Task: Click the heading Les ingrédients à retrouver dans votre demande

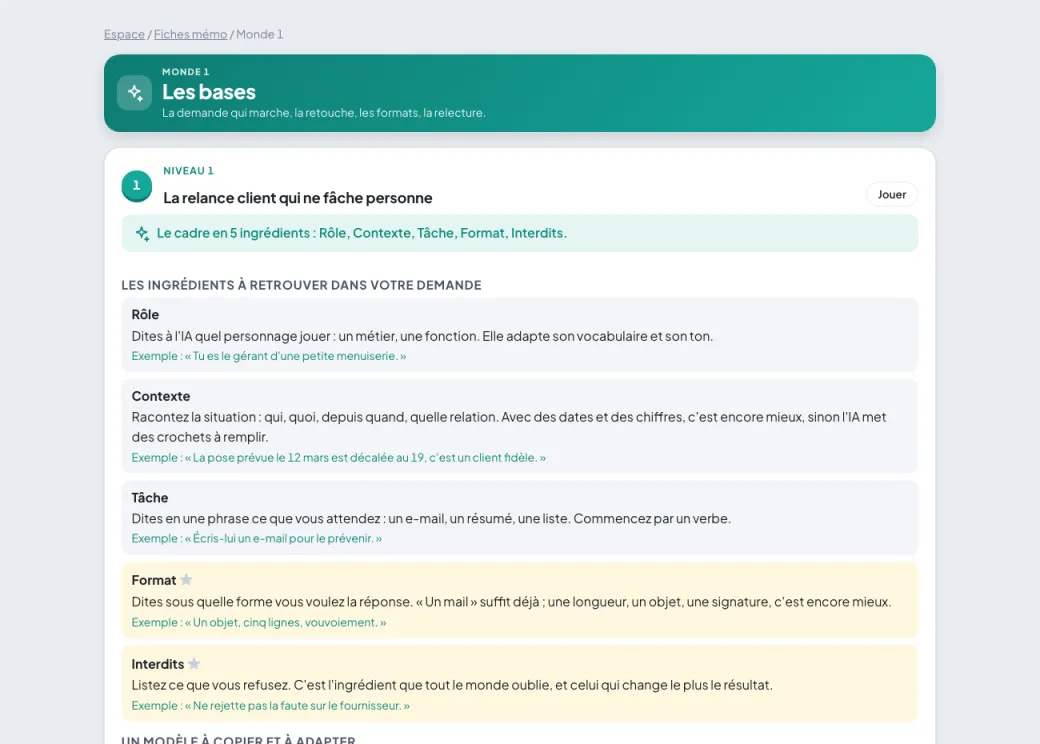Action: [301, 285]
